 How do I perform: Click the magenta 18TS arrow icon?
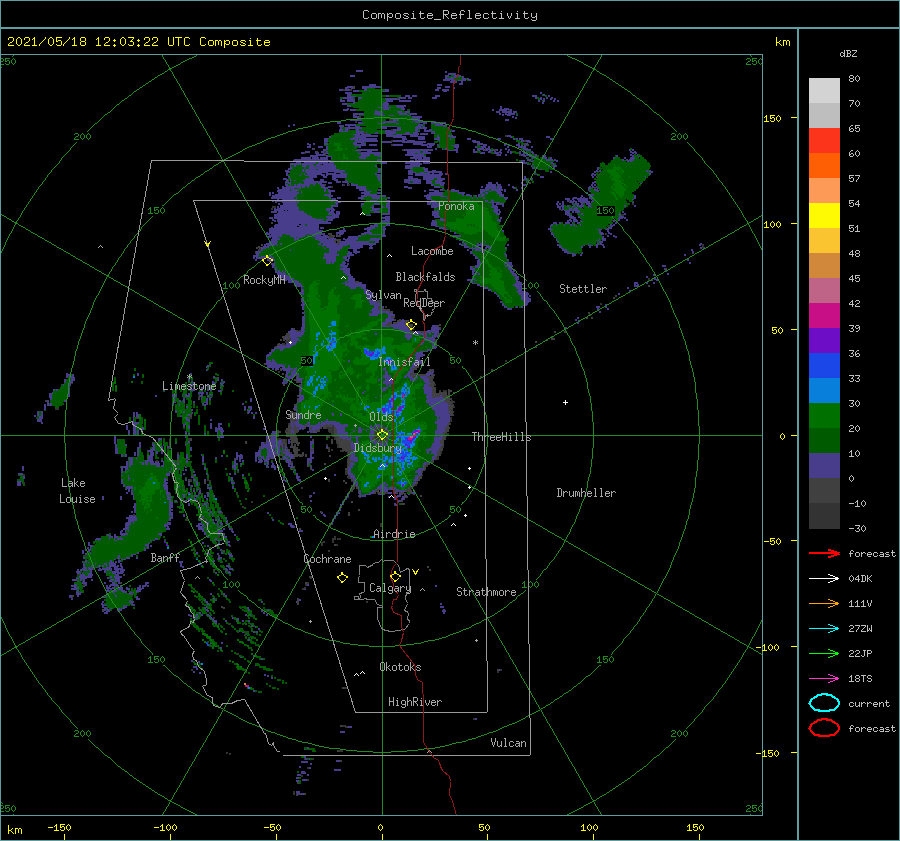coord(824,678)
